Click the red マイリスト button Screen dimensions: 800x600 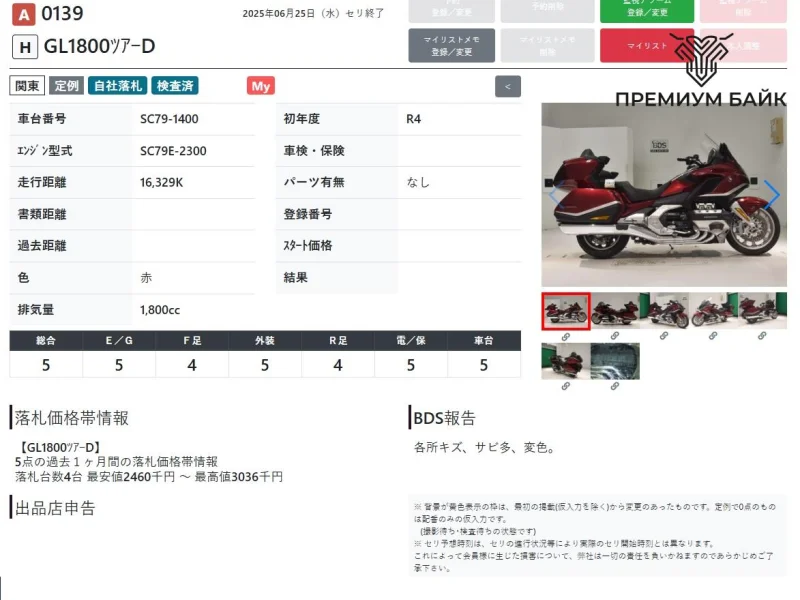[640, 46]
